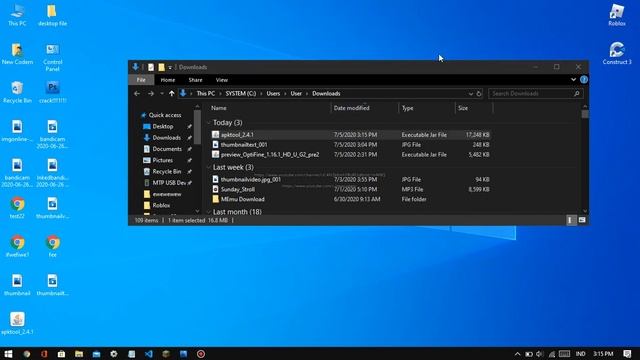Switch to large icons view in status bar
Screen dimensions: 640x360
[582, 220]
